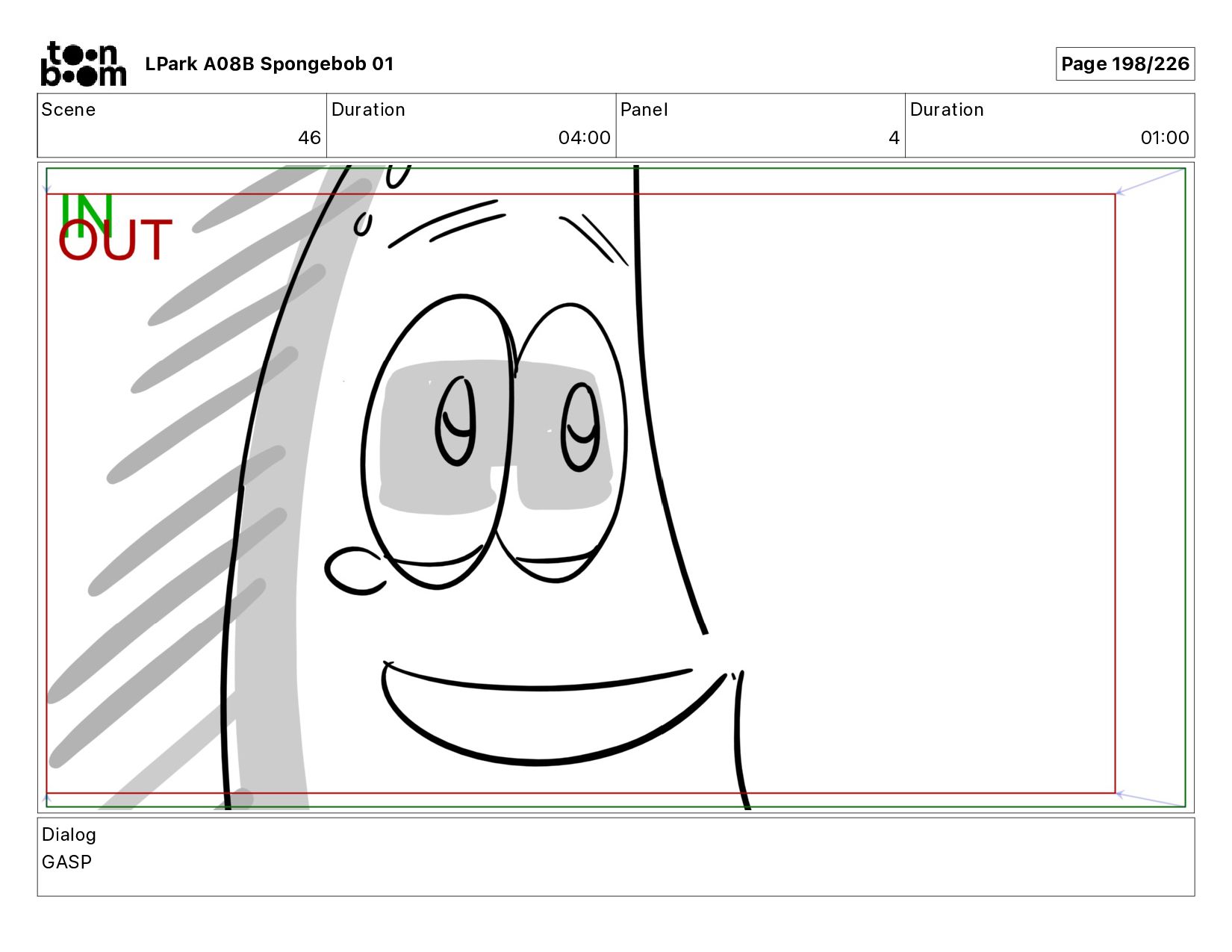The image size is (1232, 952).
Task: Click the 'Scene' header label
Action: [x=69, y=110]
